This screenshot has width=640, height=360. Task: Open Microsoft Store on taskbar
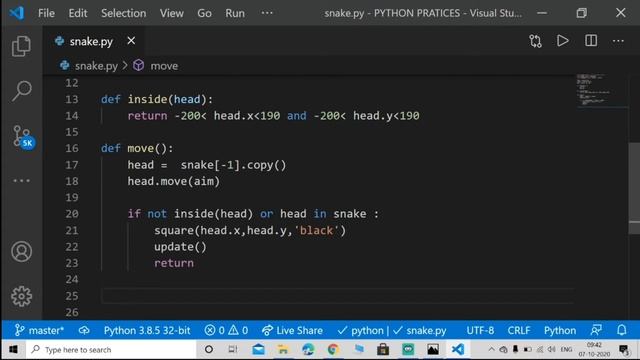pos(383,350)
